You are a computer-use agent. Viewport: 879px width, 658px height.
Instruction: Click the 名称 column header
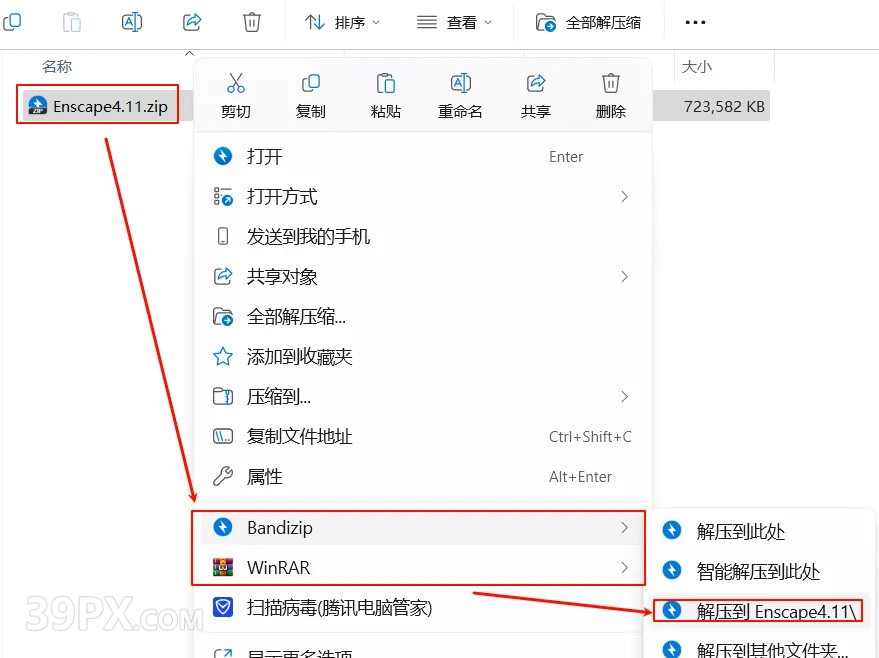pyautogui.click(x=57, y=67)
